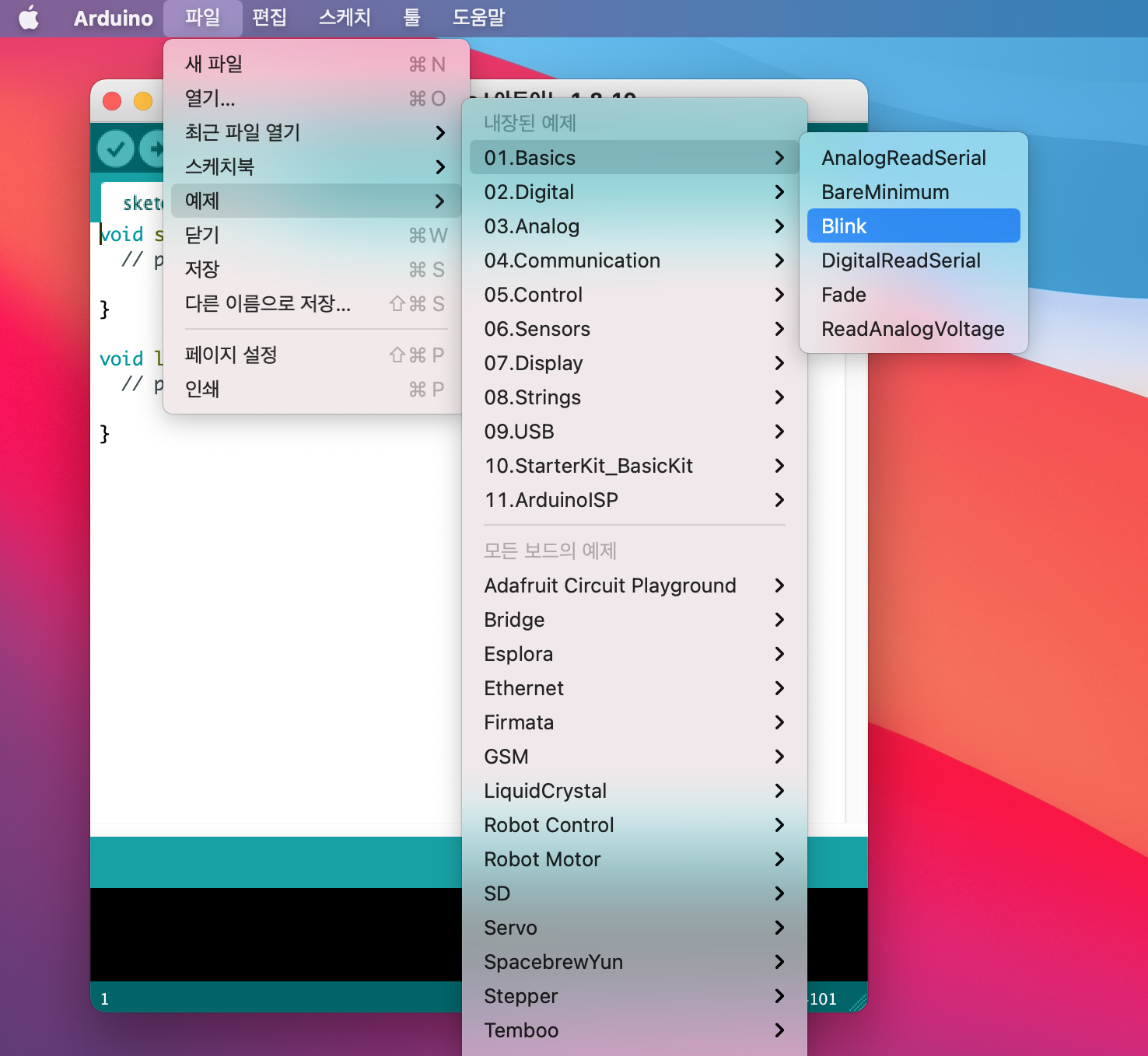Image resolution: width=1148 pixels, height=1056 pixels.
Task: Expand 02.Digital examples submenu
Action: 635,192
